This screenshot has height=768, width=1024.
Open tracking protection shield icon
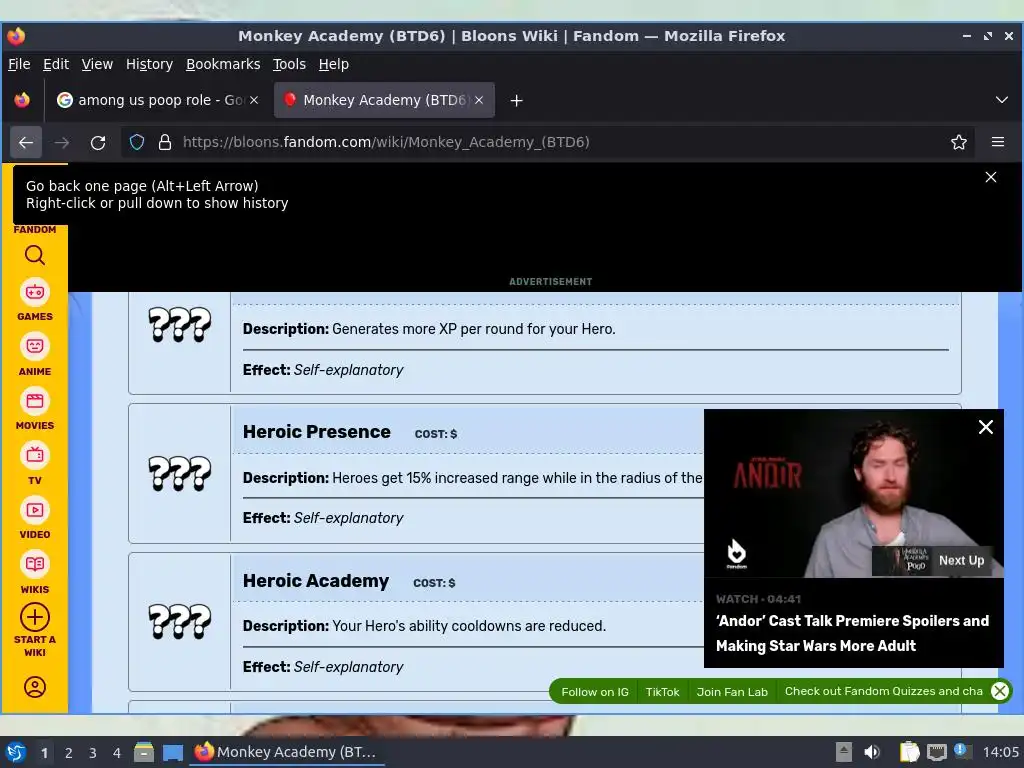(136, 142)
